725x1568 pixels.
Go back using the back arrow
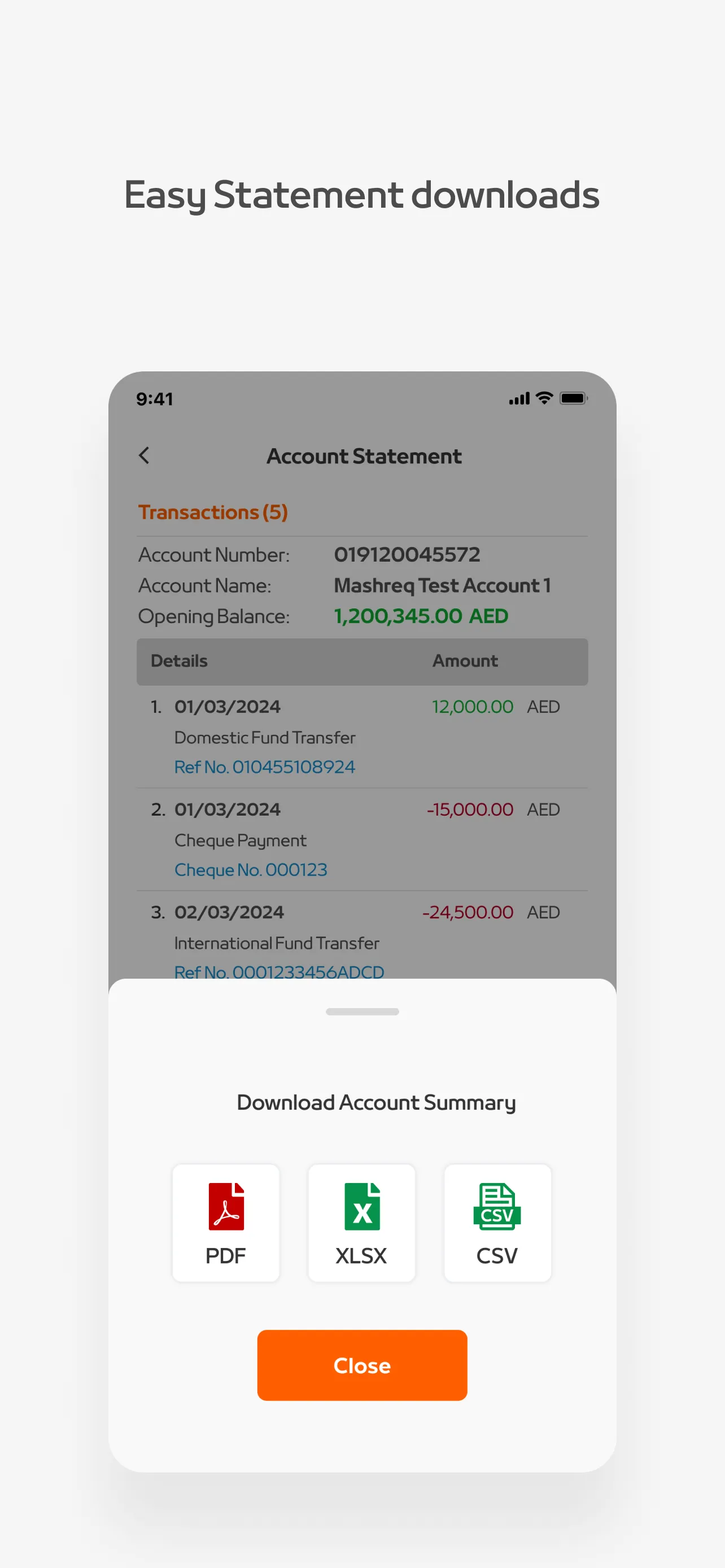point(145,455)
